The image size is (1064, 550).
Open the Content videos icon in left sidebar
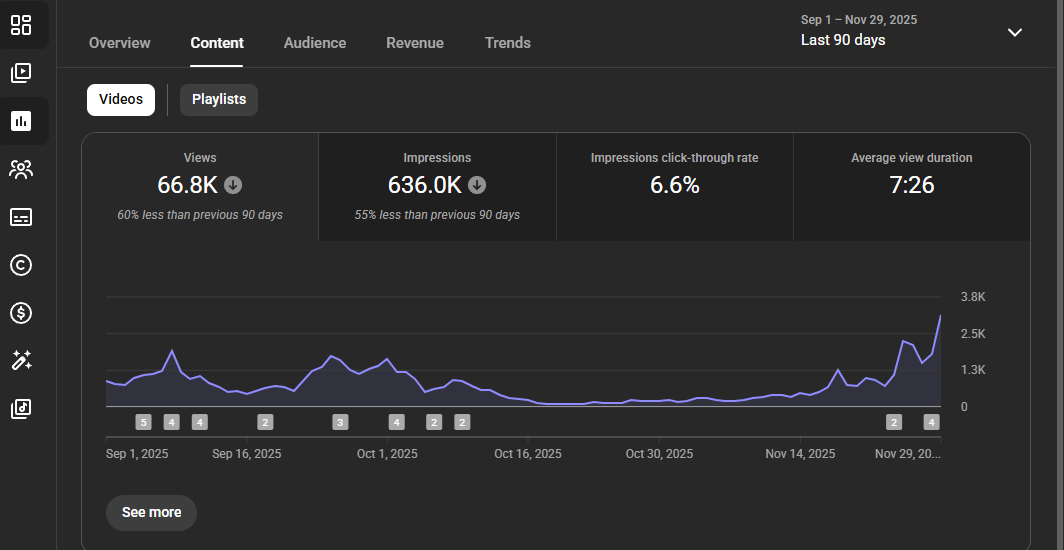(x=21, y=73)
